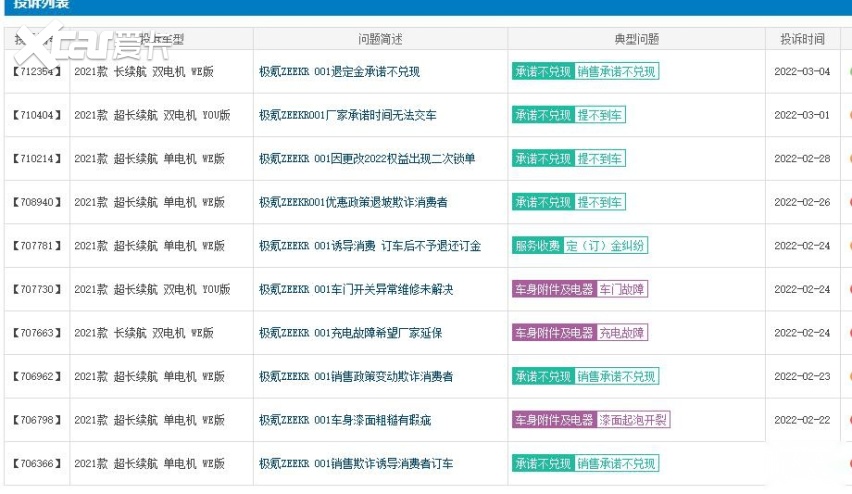Click complaint ID 【707730】
The image size is (852, 494).
point(36,289)
